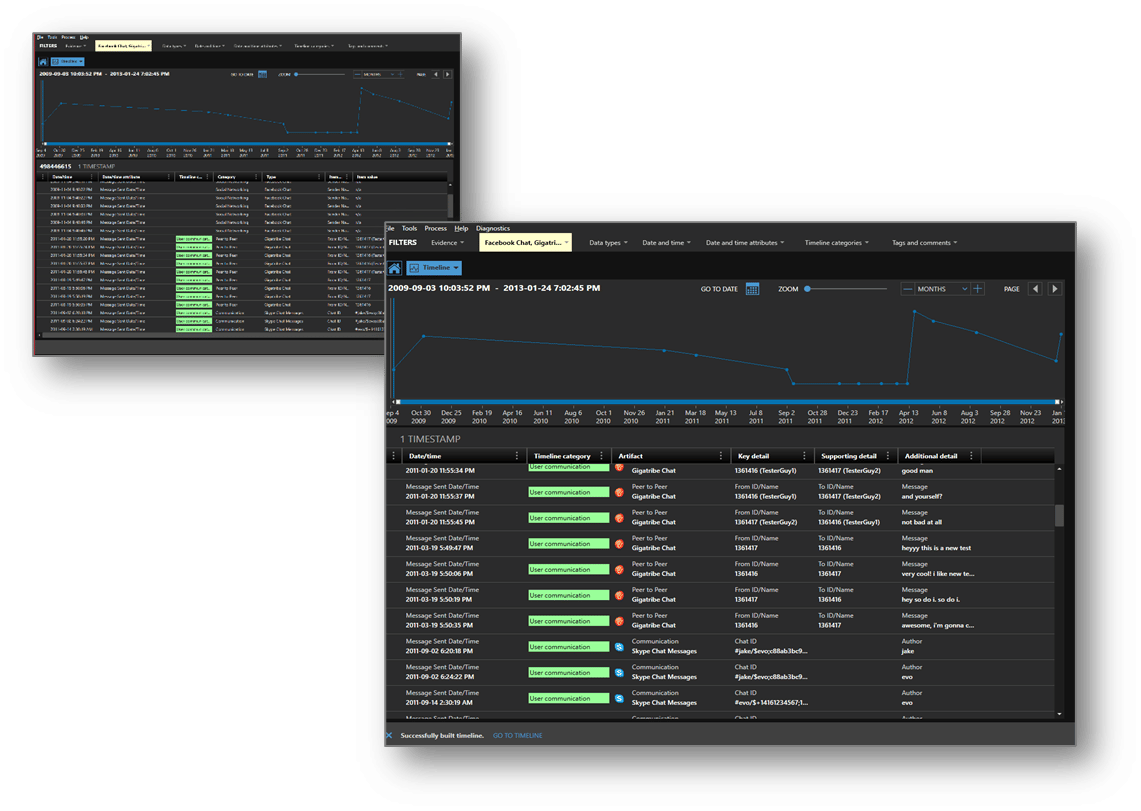Expand Date and time attributes filter
The image size is (1141, 811).
744,243
